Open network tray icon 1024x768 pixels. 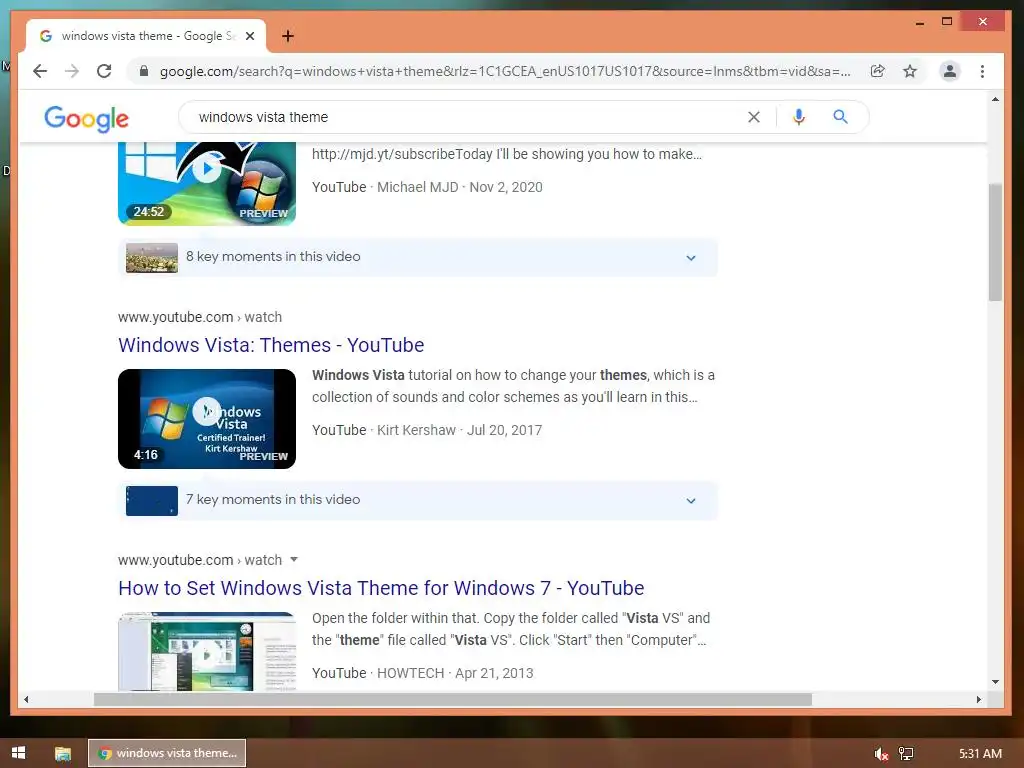906,754
